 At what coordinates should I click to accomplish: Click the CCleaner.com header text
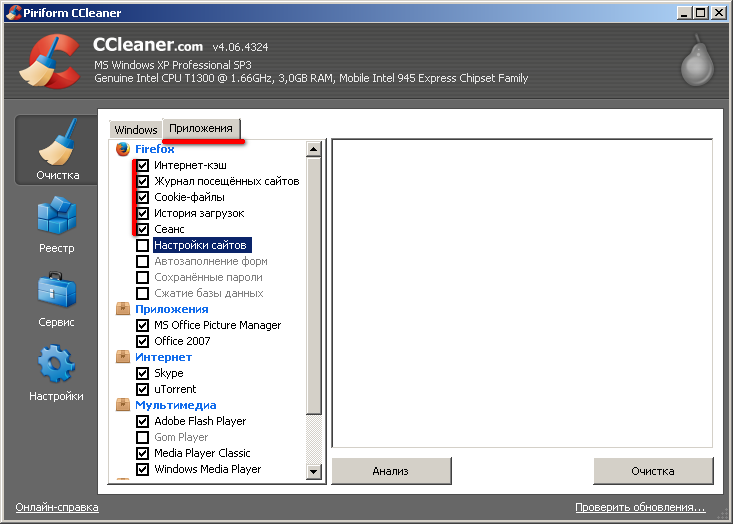pos(148,45)
